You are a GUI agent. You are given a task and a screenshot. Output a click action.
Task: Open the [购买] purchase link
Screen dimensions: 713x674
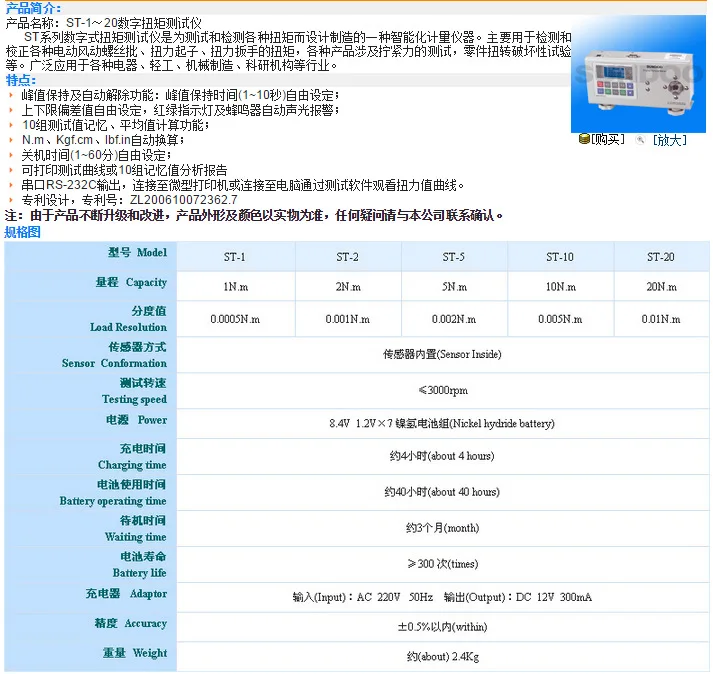pyautogui.click(x=608, y=139)
